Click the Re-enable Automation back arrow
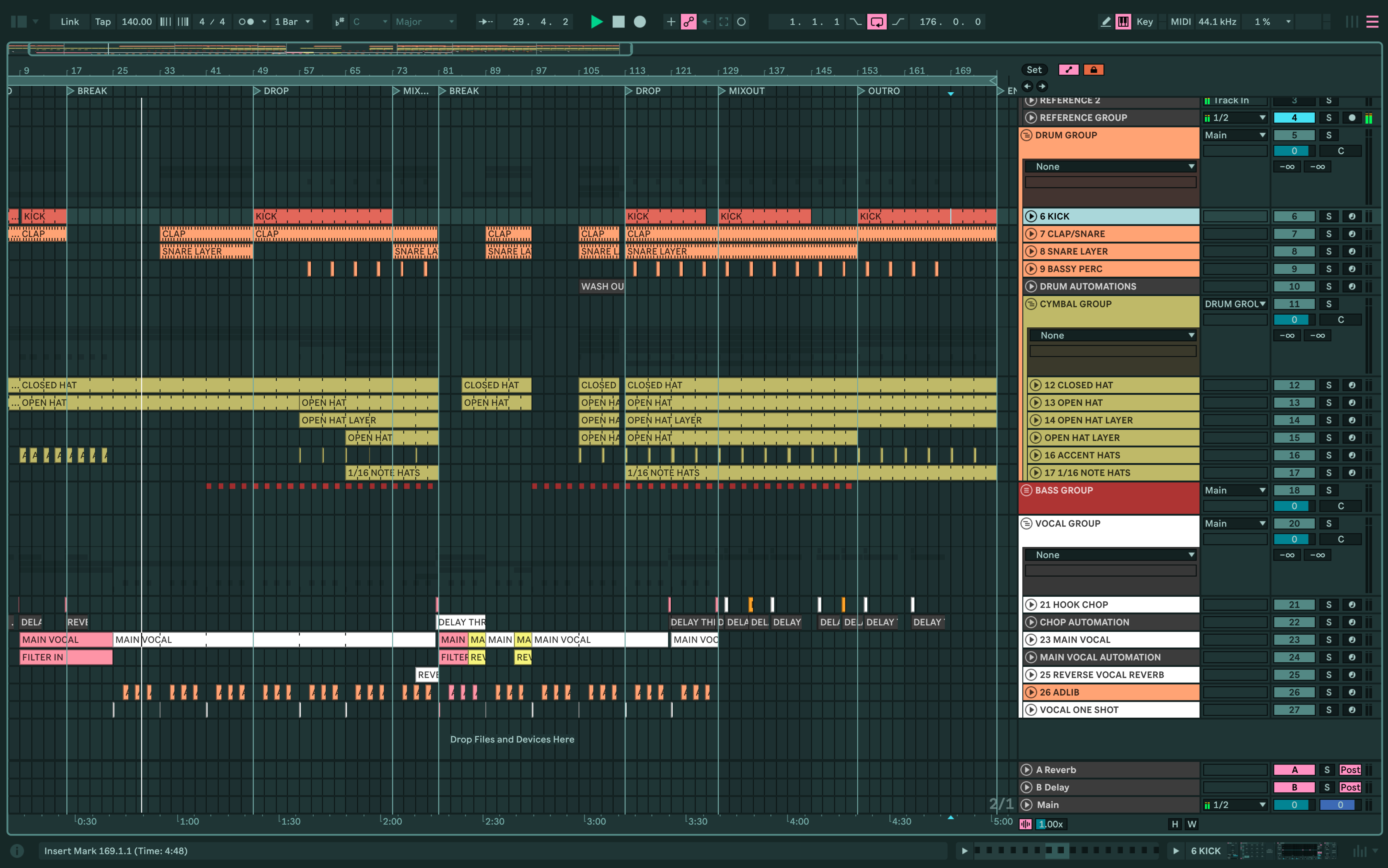This screenshot has height=868, width=1388. click(x=706, y=22)
